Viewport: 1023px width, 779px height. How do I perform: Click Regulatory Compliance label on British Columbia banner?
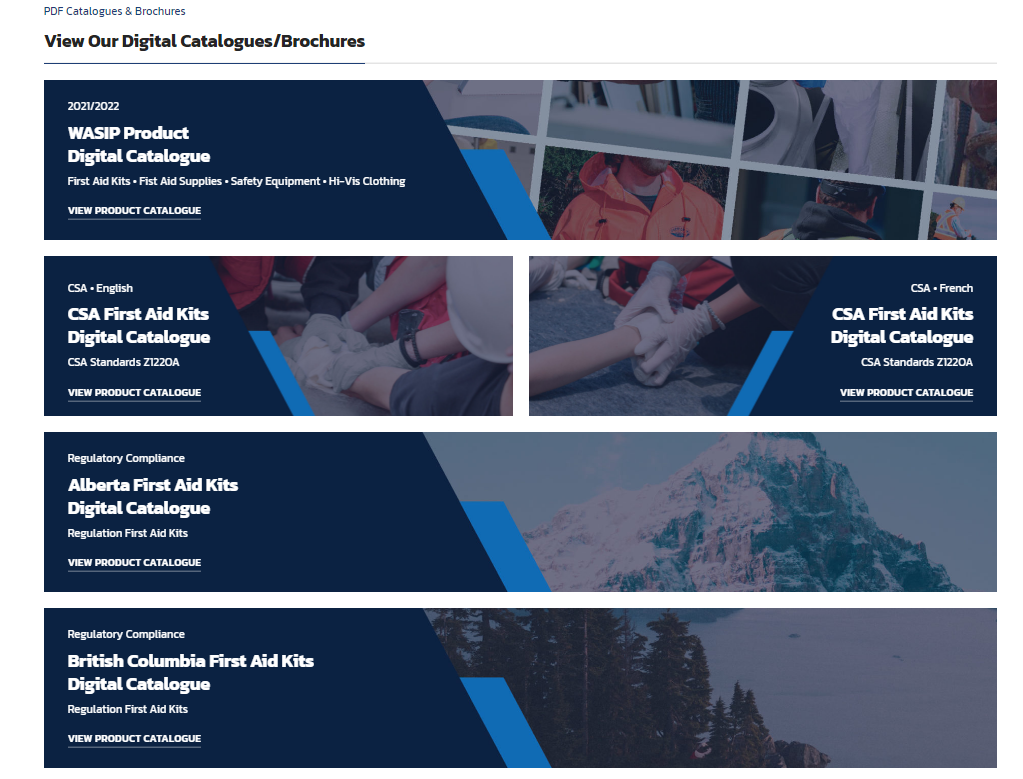tap(126, 634)
